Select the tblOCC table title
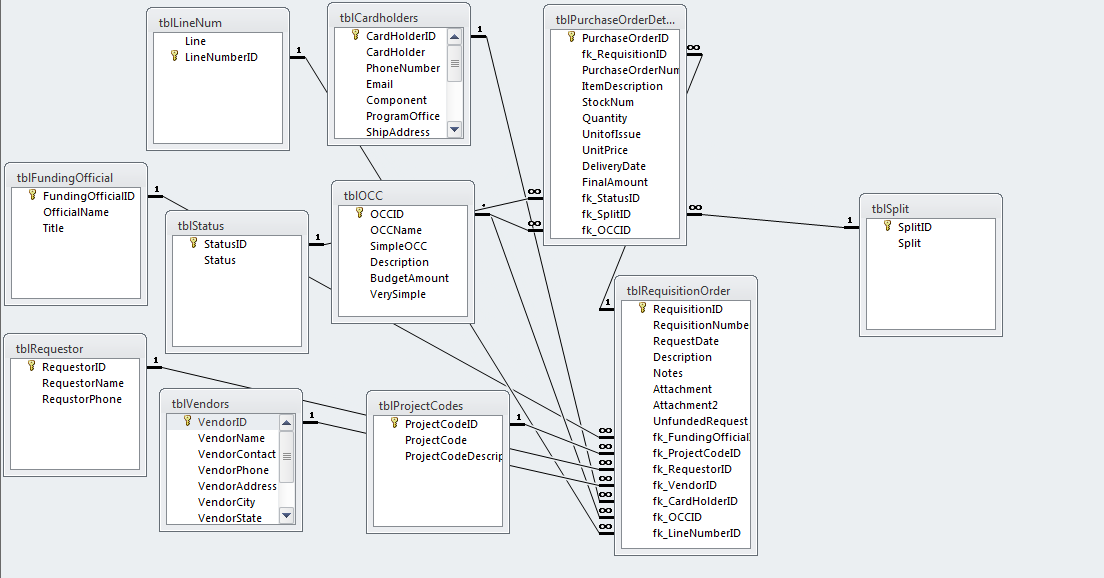This screenshot has height=578, width=1104. point(363,196)
